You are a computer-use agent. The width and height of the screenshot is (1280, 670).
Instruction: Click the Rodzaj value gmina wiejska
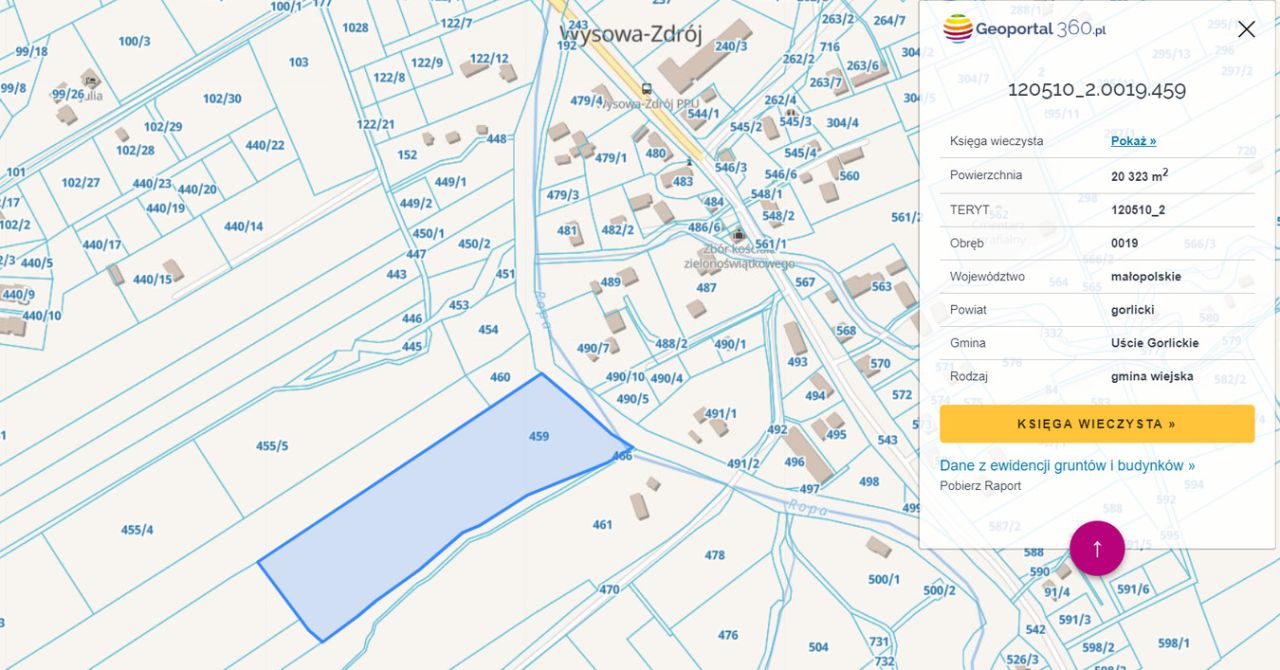click(1152, 377)
